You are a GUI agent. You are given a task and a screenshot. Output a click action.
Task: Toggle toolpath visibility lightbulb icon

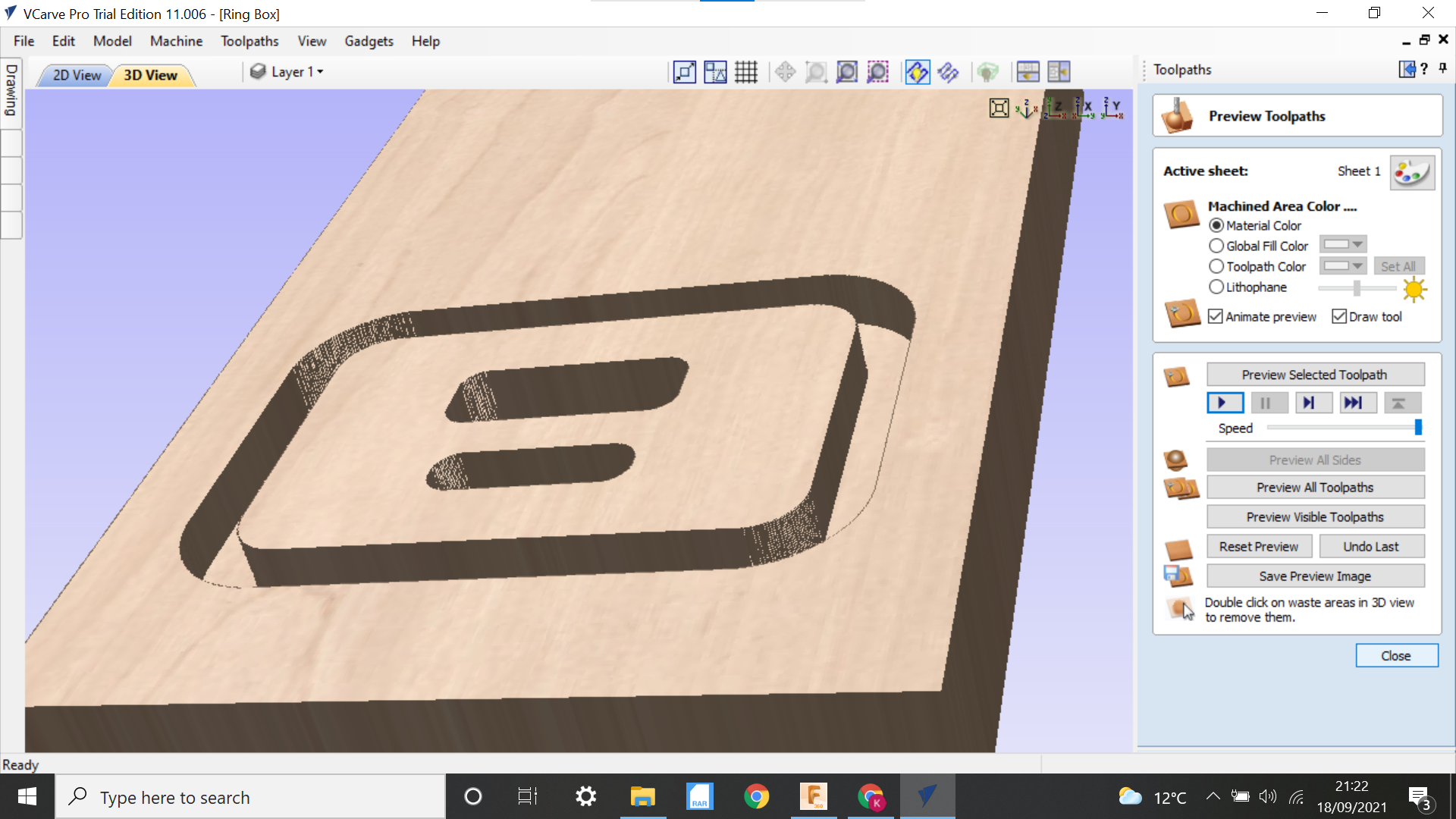click(x=918, y=71)
